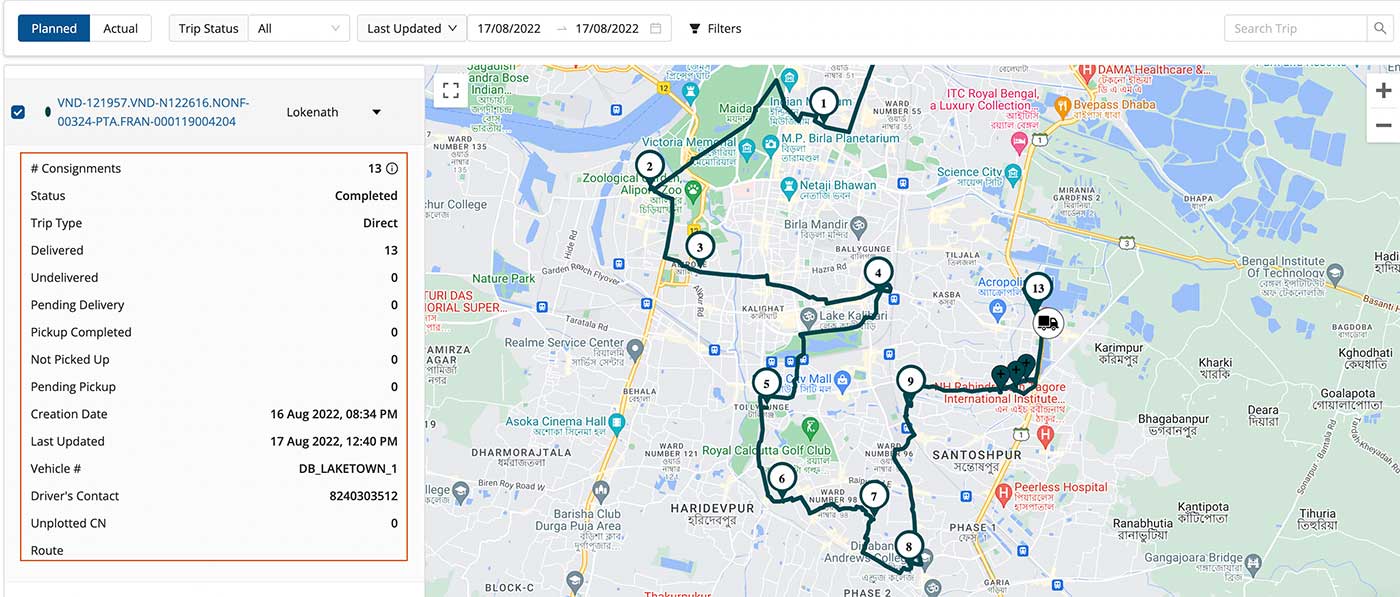Open the calendar icon in date range
The image size is (1400, 597).
(656, 28)
